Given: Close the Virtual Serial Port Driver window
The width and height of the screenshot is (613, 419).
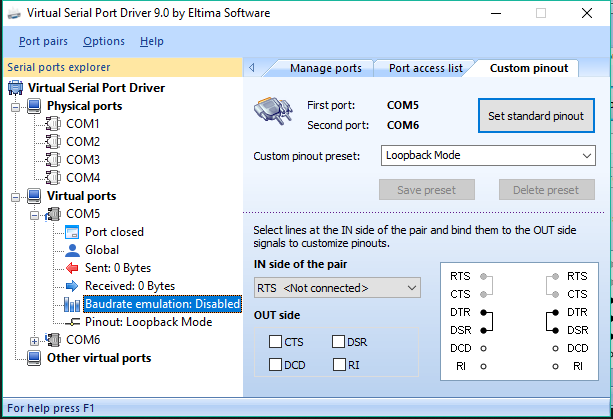Looking at the screenshot, I should (x=586, y=13).
